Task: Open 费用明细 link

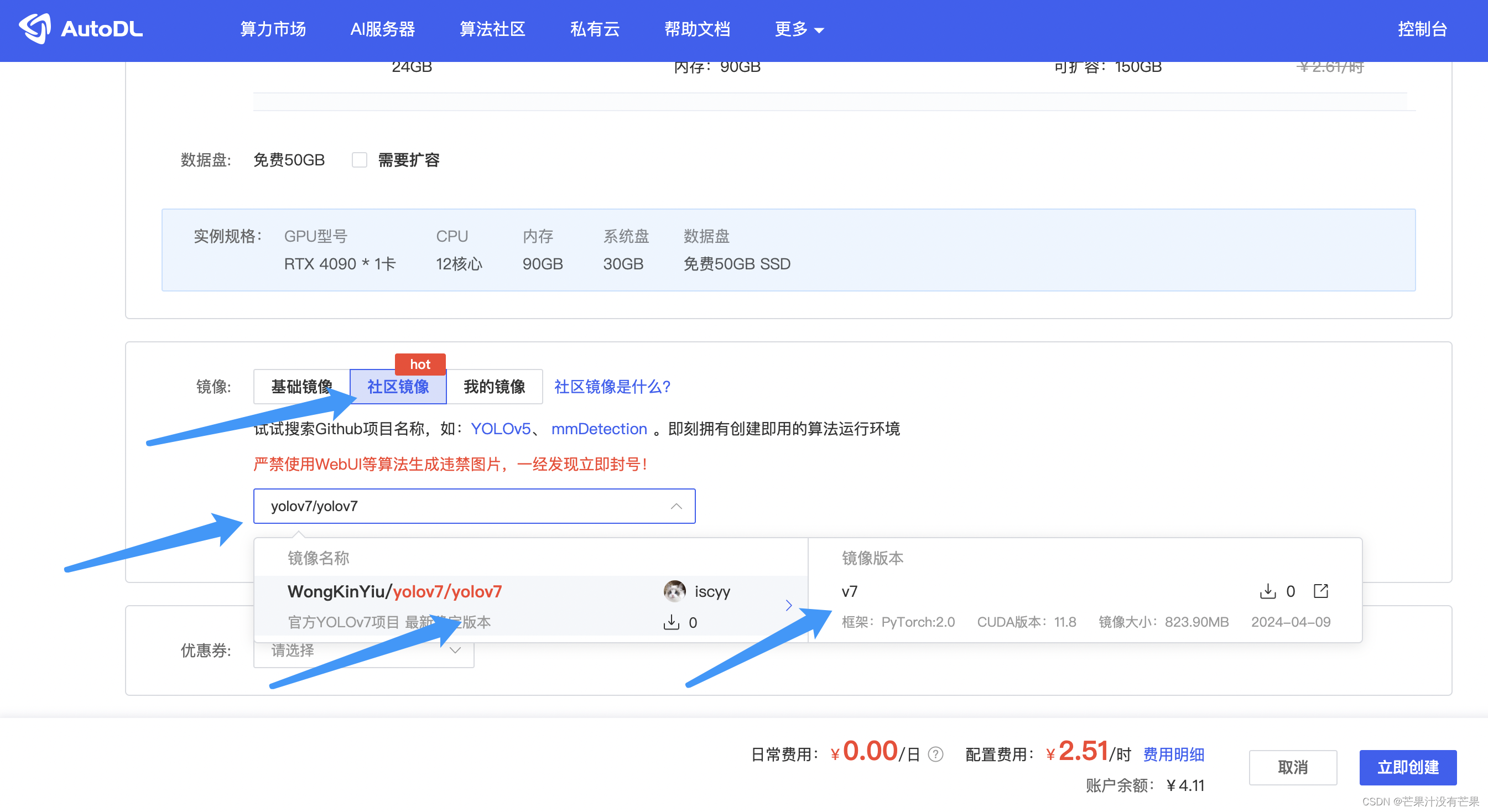Action: click(x=1173, y=754)
